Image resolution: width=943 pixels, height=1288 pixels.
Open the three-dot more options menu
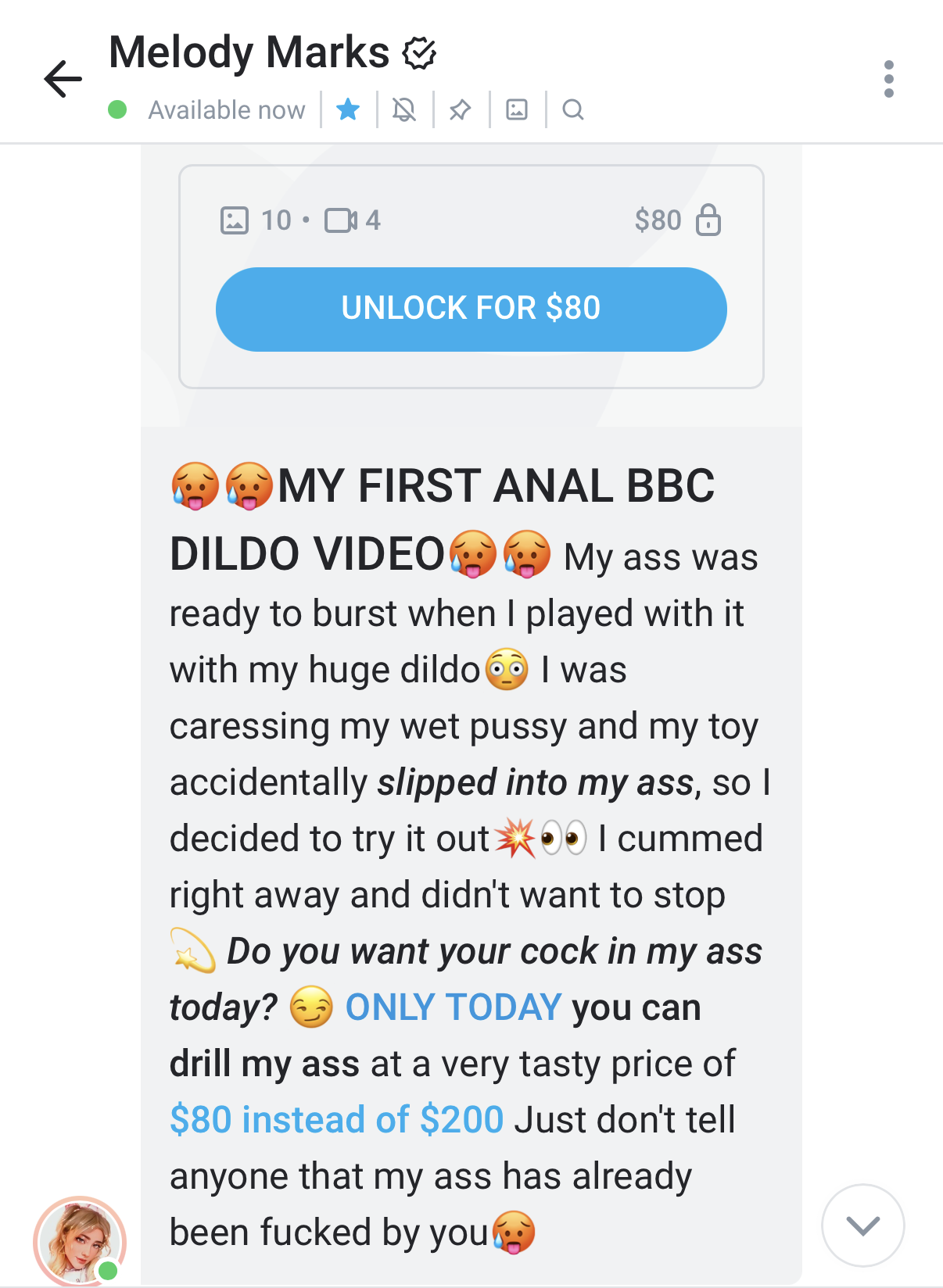pos(888,79)
